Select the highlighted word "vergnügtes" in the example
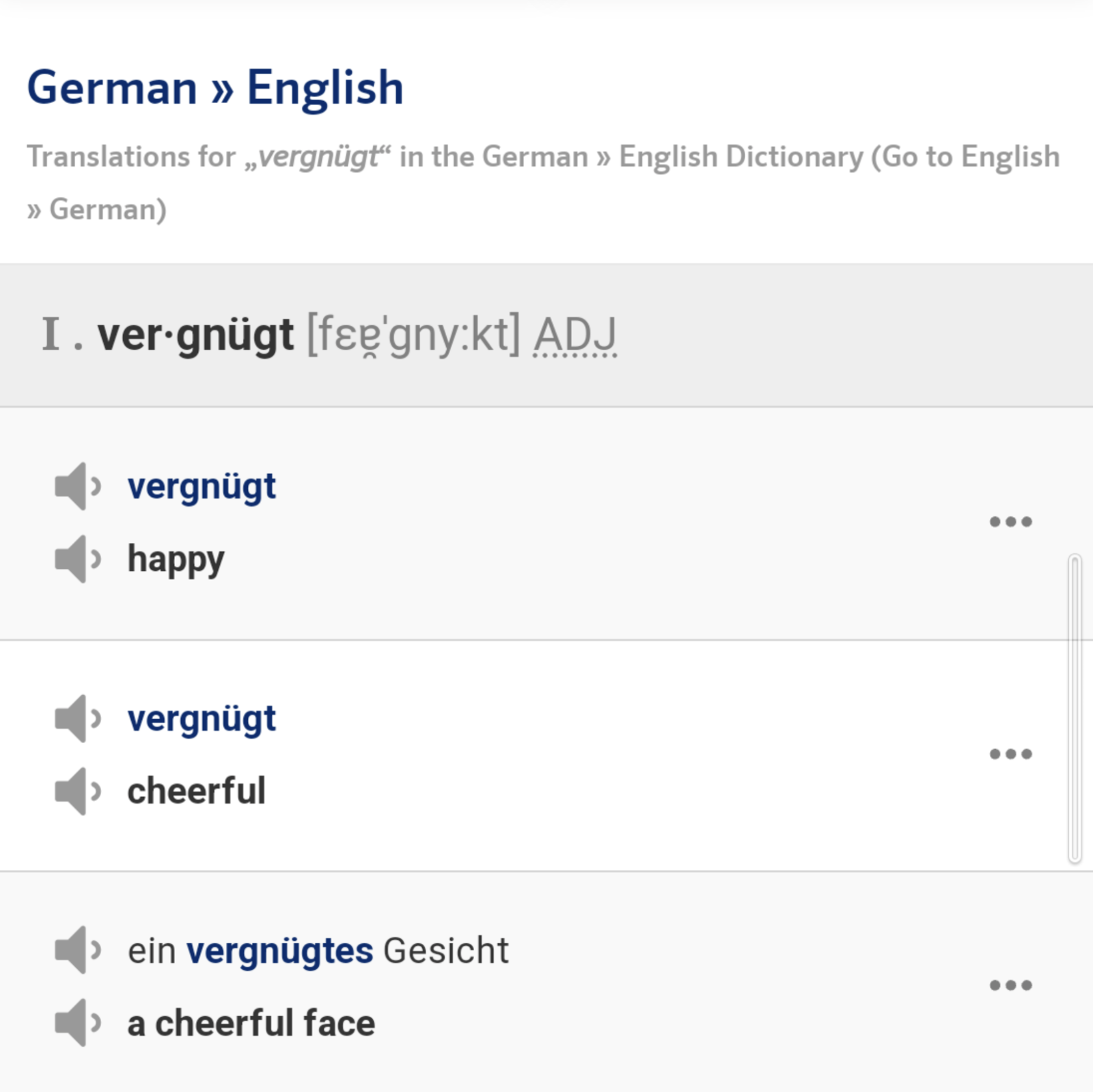The width and height of the screenshot is (1093, 1092). tap(281, 949)
